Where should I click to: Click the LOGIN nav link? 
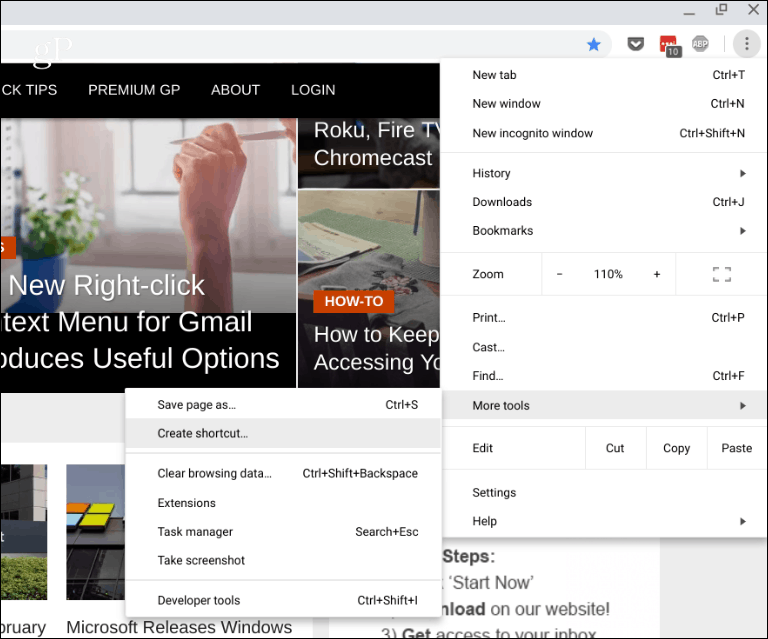pos(313,90)
